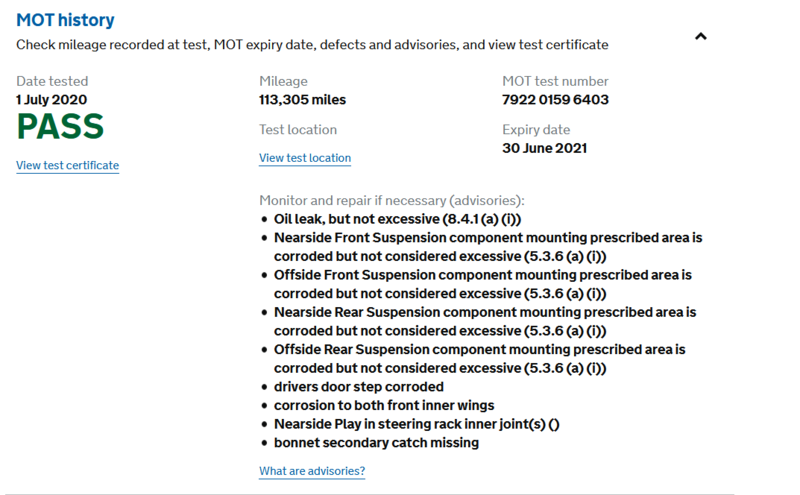Click the drivers door step corroded advisory

pos(358,387)
